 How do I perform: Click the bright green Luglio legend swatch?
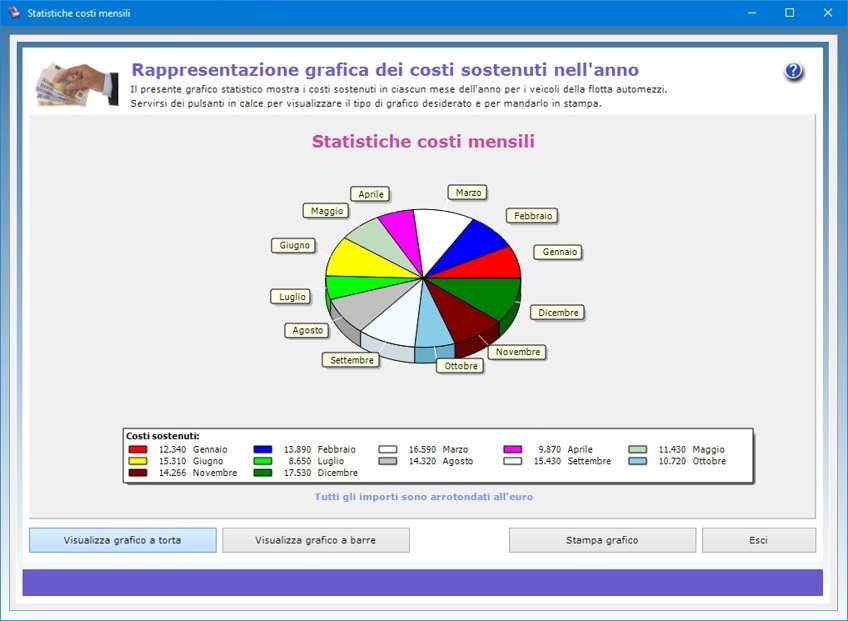pos(263,461)
